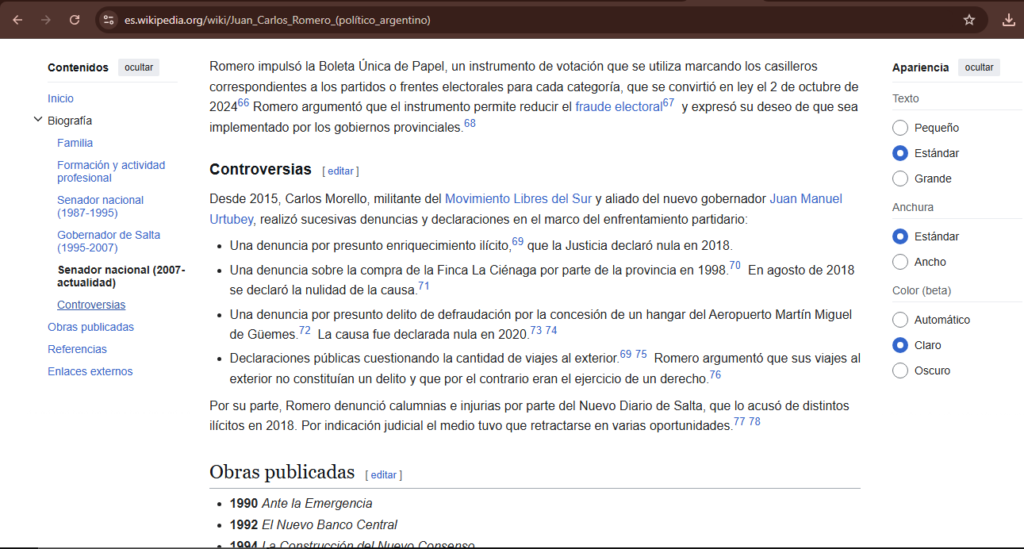Bookmark this page with star icon
The image size is (1024, 549).
click(969, 20)
